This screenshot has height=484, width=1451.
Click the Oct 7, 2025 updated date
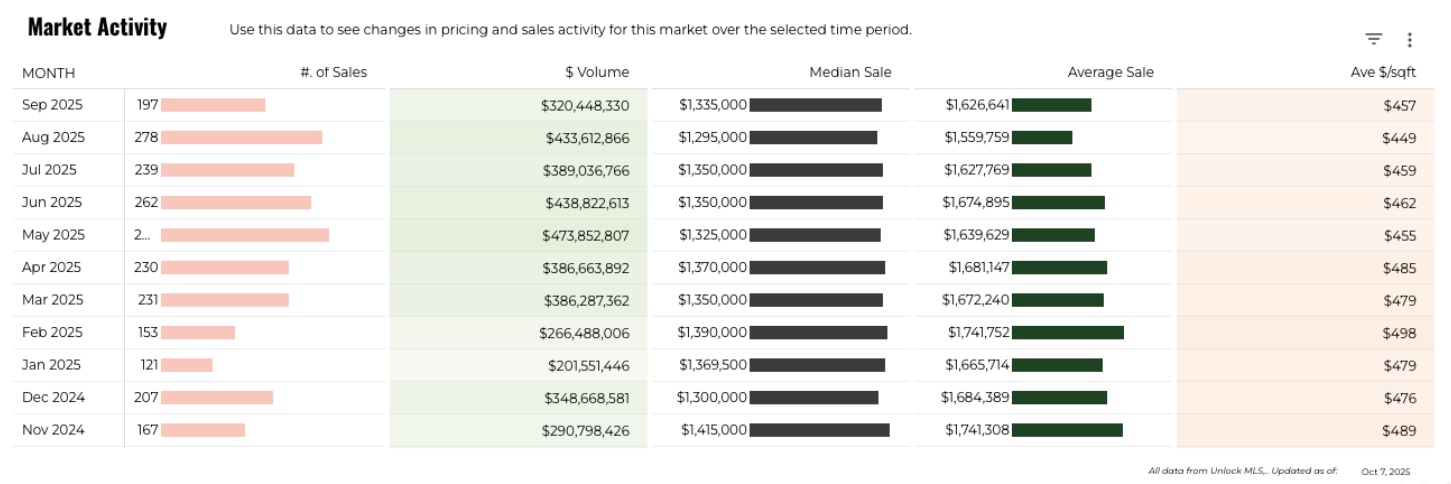(x=1385, y=472)
